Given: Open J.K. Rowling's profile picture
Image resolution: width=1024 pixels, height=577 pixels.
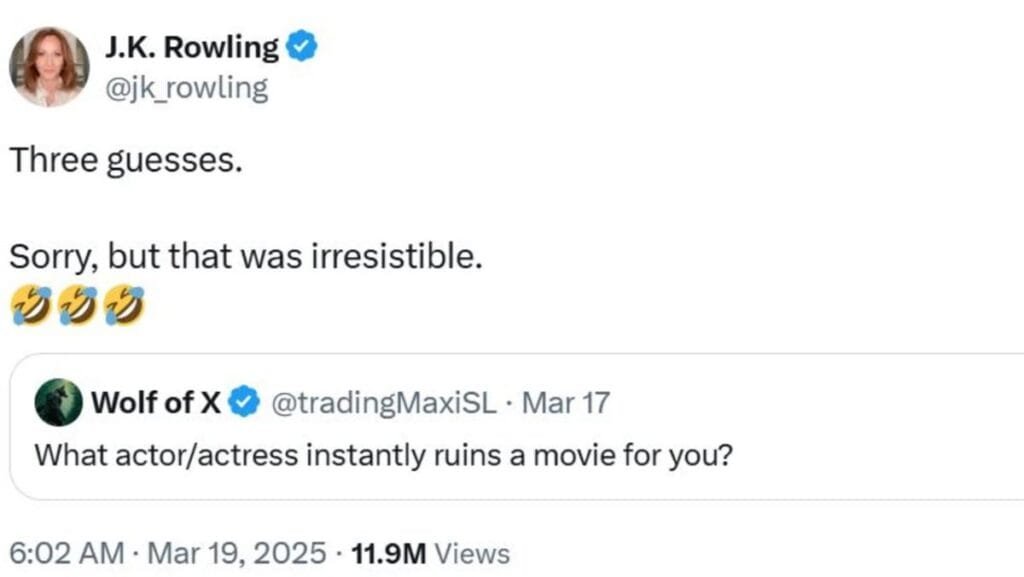Looking at the screenshot, I should [49, 66].
